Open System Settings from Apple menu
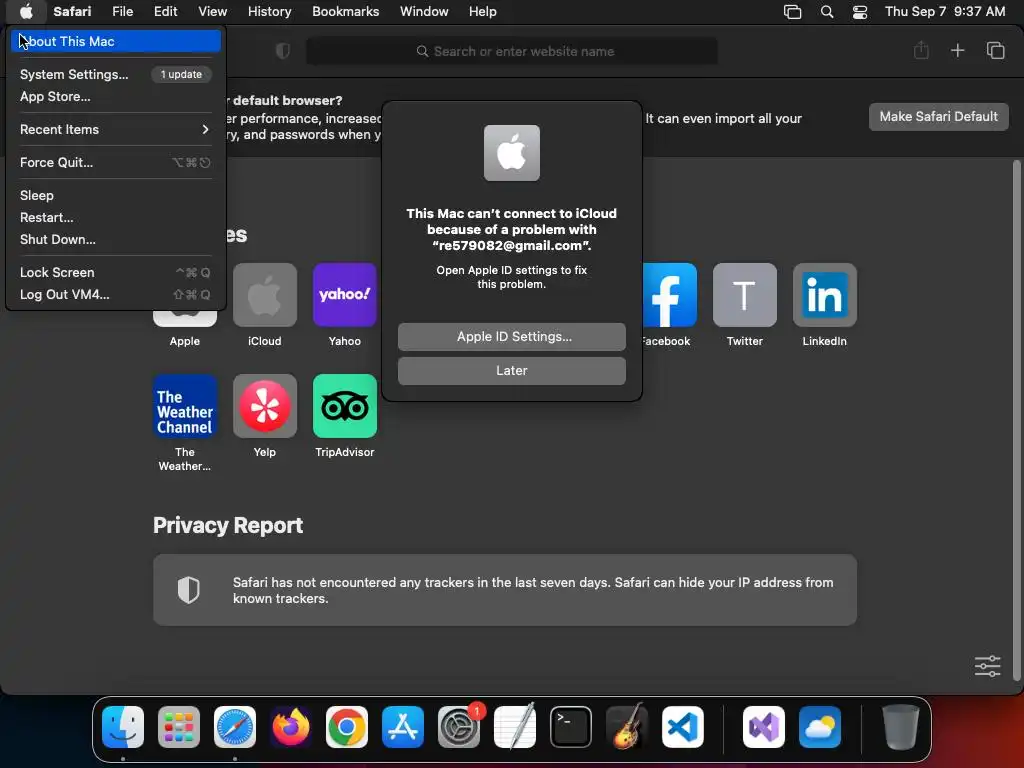Screen dimensions: 1024x768 [116, 74]
